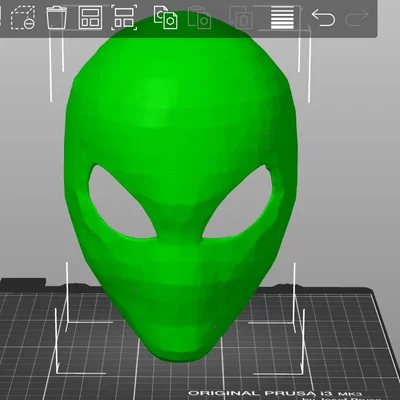Viewport: 400px width, 400px height.
Task: Click the Arrange selection icon with corner brackets
Action: [x=124, y=18]
